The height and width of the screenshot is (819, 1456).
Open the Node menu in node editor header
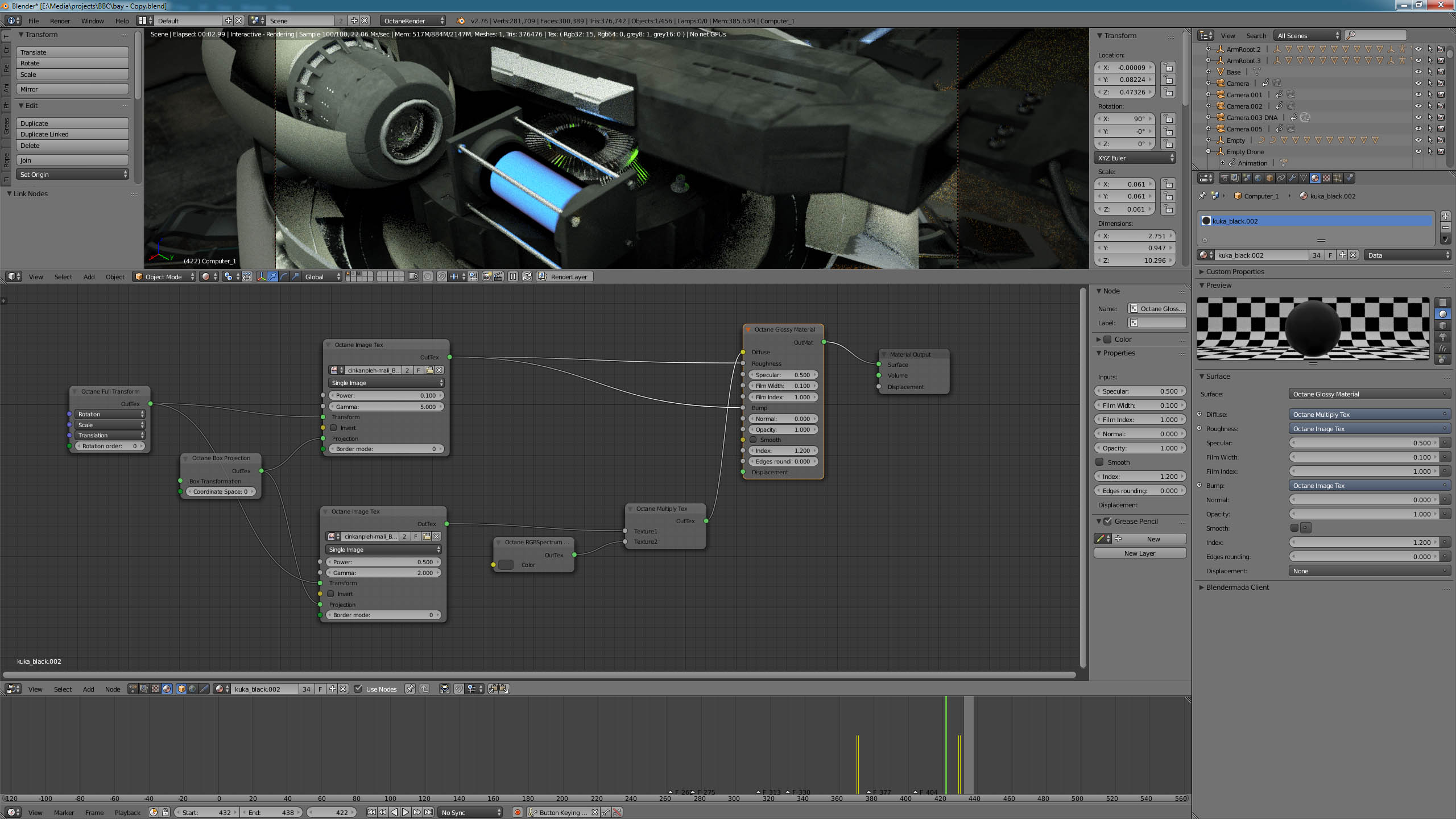coord(112,689)
